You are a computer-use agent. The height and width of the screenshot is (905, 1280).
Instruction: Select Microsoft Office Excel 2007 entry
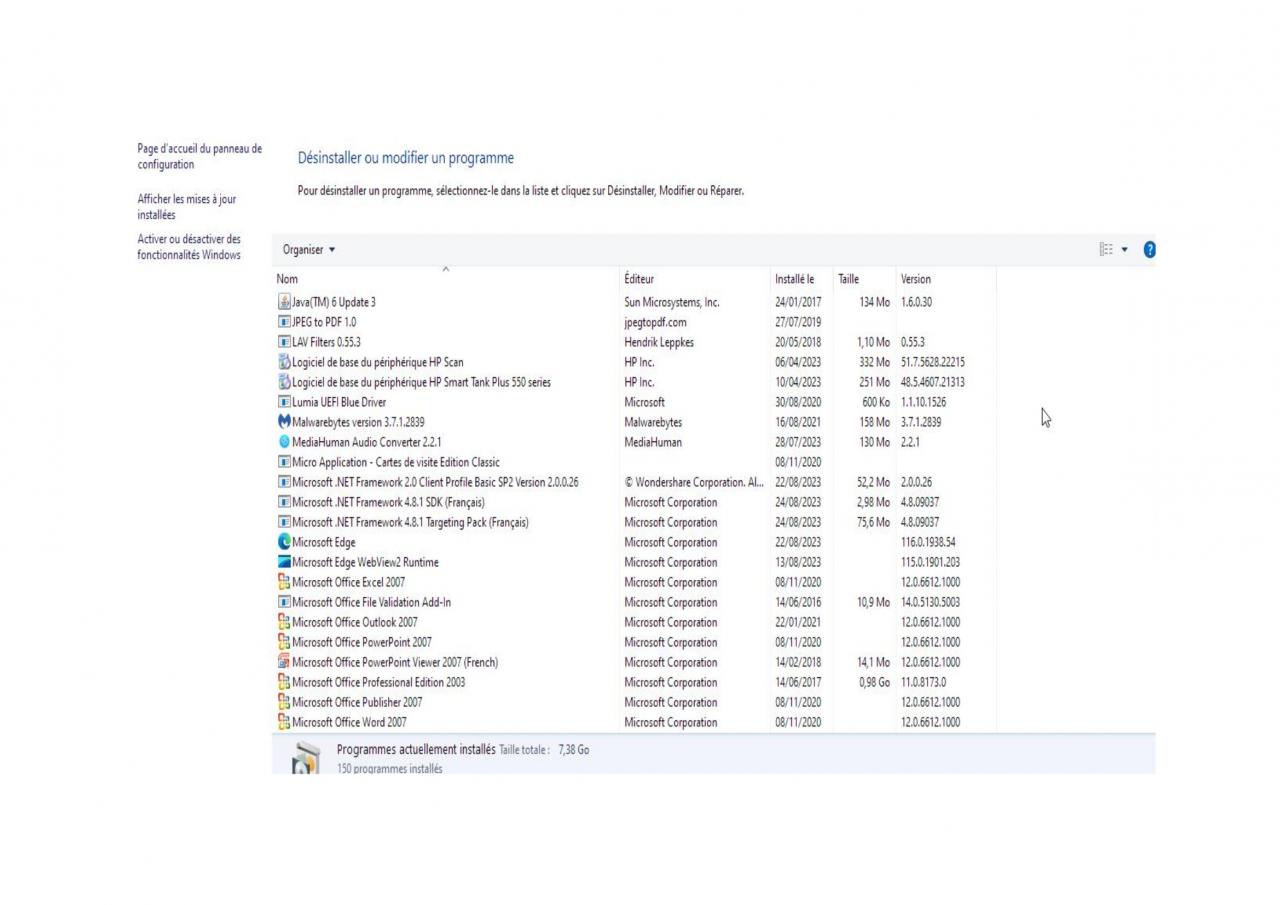(x=349, y=582)
